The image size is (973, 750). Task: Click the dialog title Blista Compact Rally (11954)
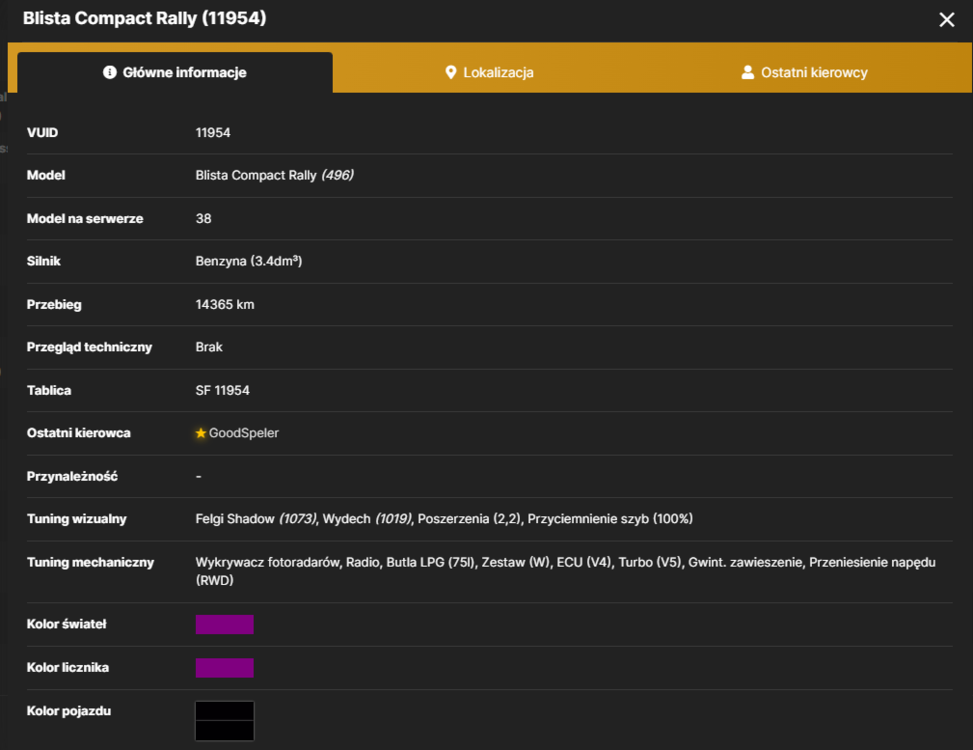tap(145, 18)
